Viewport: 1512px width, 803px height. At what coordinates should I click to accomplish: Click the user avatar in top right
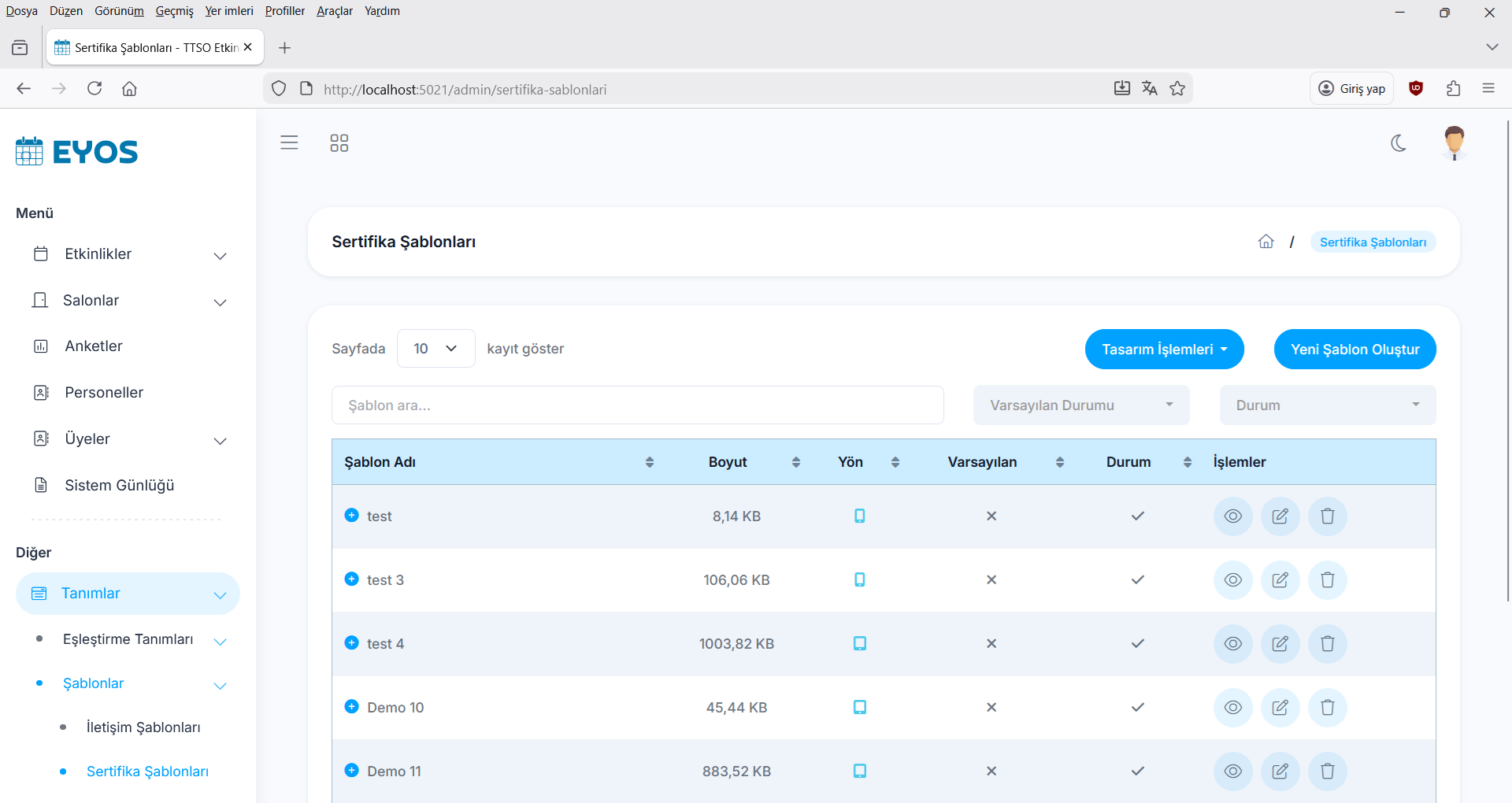click(1454, 142)
